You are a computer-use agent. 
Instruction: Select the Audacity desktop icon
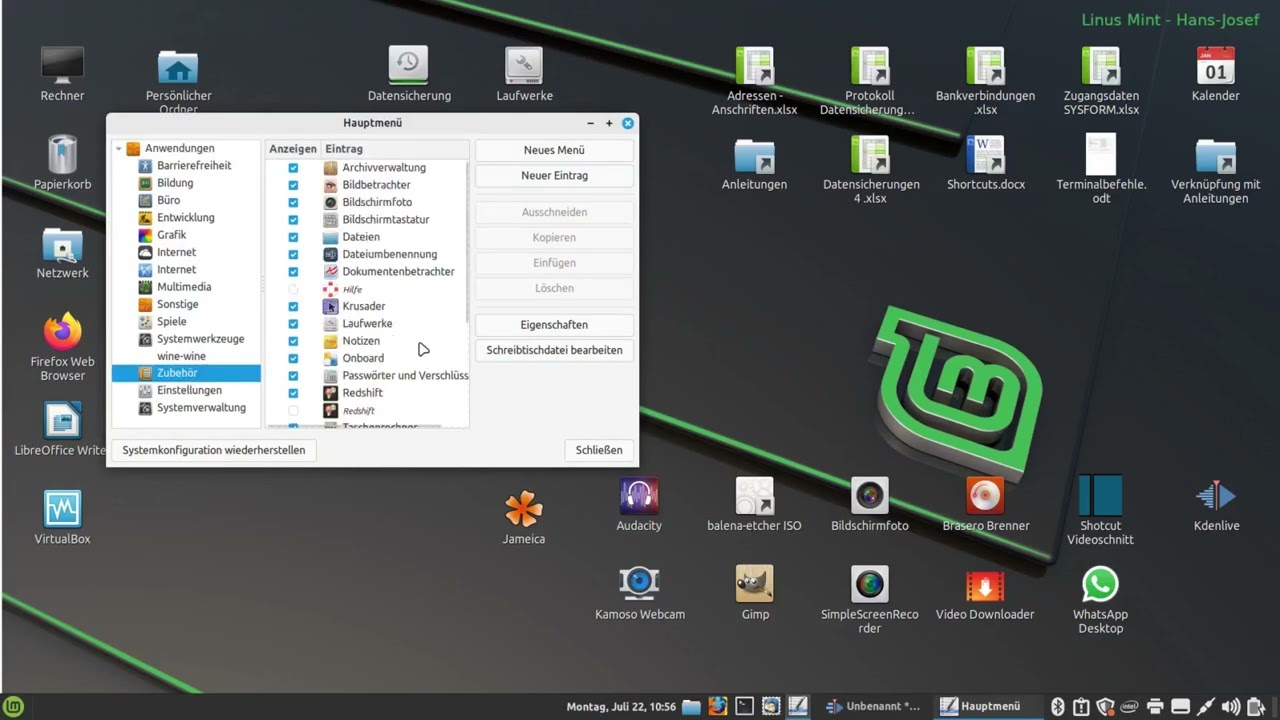(639, 505)
